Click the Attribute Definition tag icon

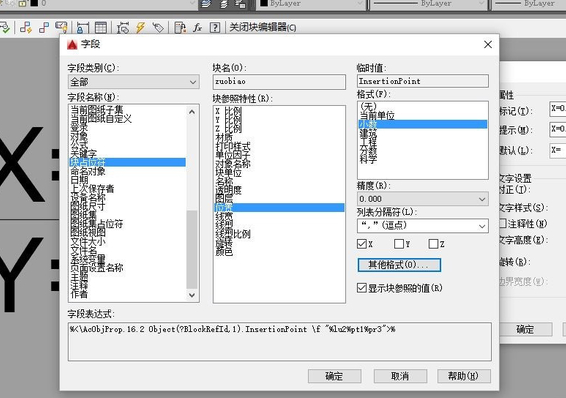[x=158, y=28]
